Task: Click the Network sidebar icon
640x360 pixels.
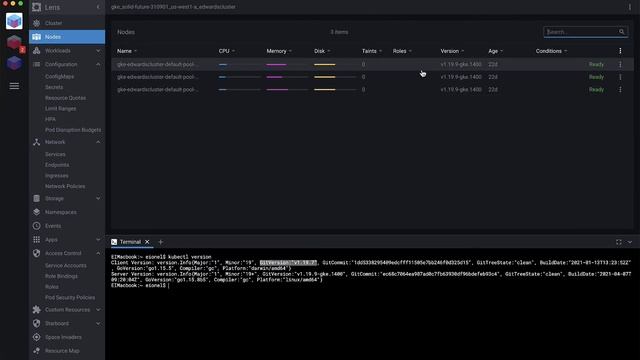Action: 36,142
